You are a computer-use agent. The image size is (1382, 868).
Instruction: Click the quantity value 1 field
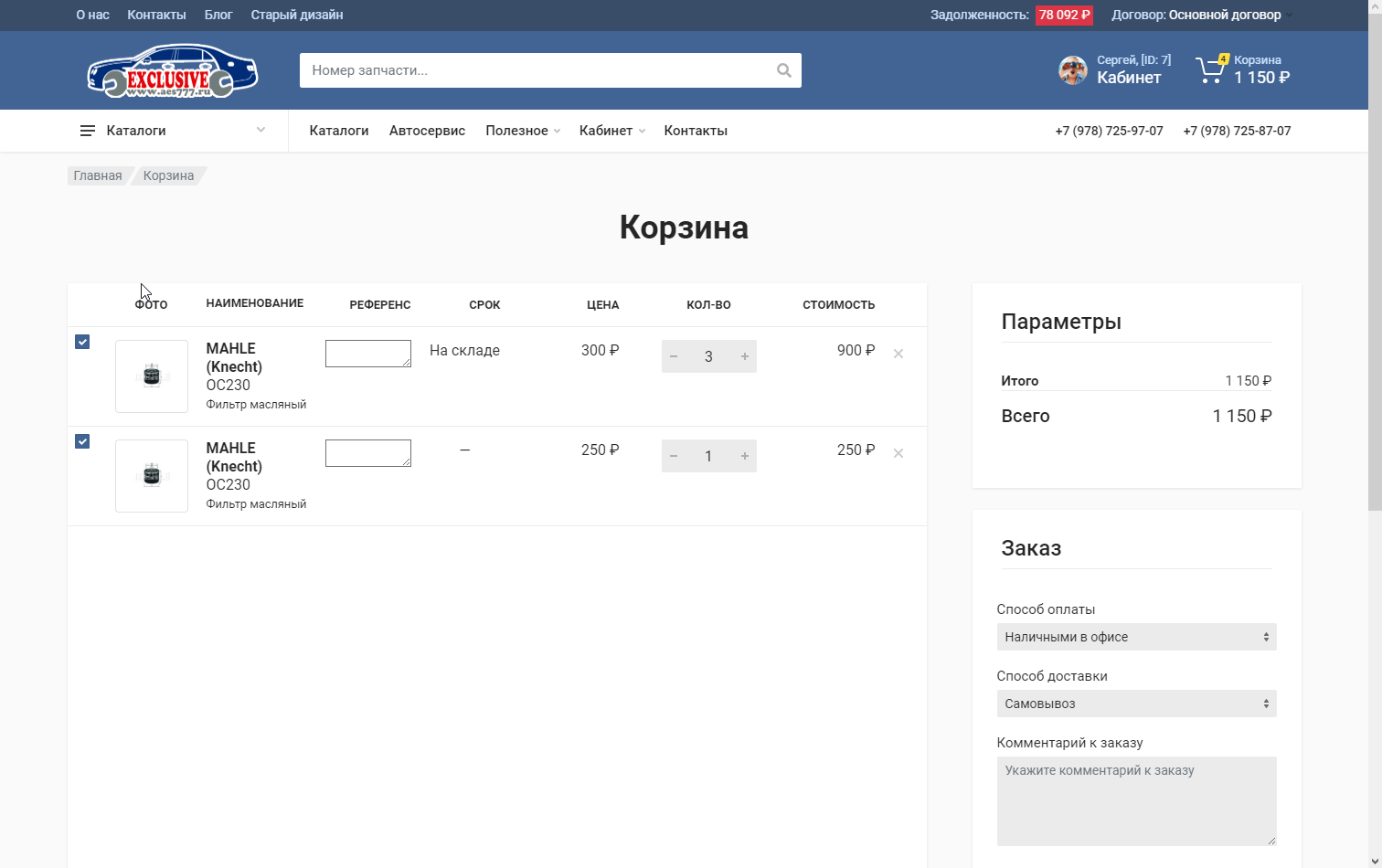click(x=708, y=456)
